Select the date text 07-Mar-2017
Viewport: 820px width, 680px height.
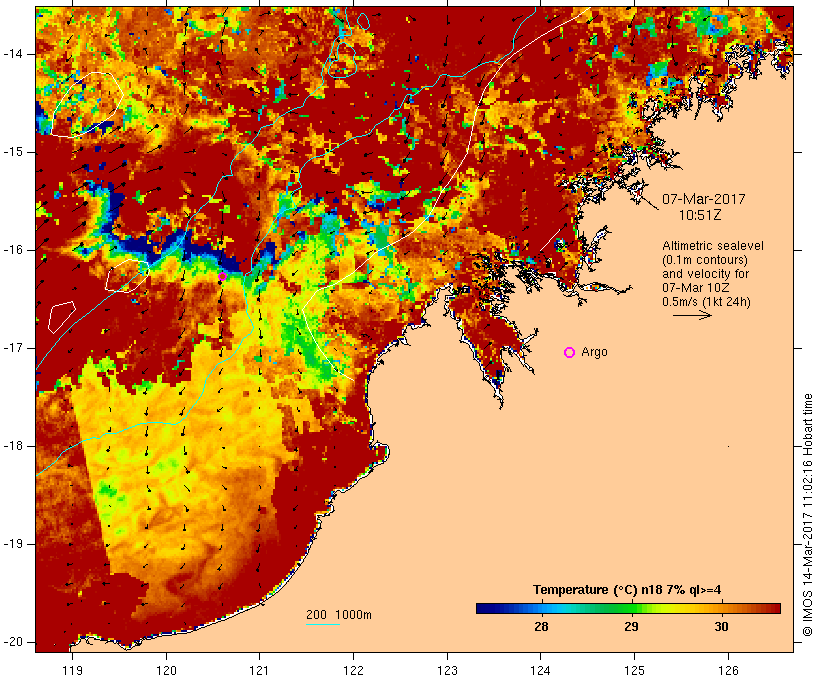[x=703, y=199]
